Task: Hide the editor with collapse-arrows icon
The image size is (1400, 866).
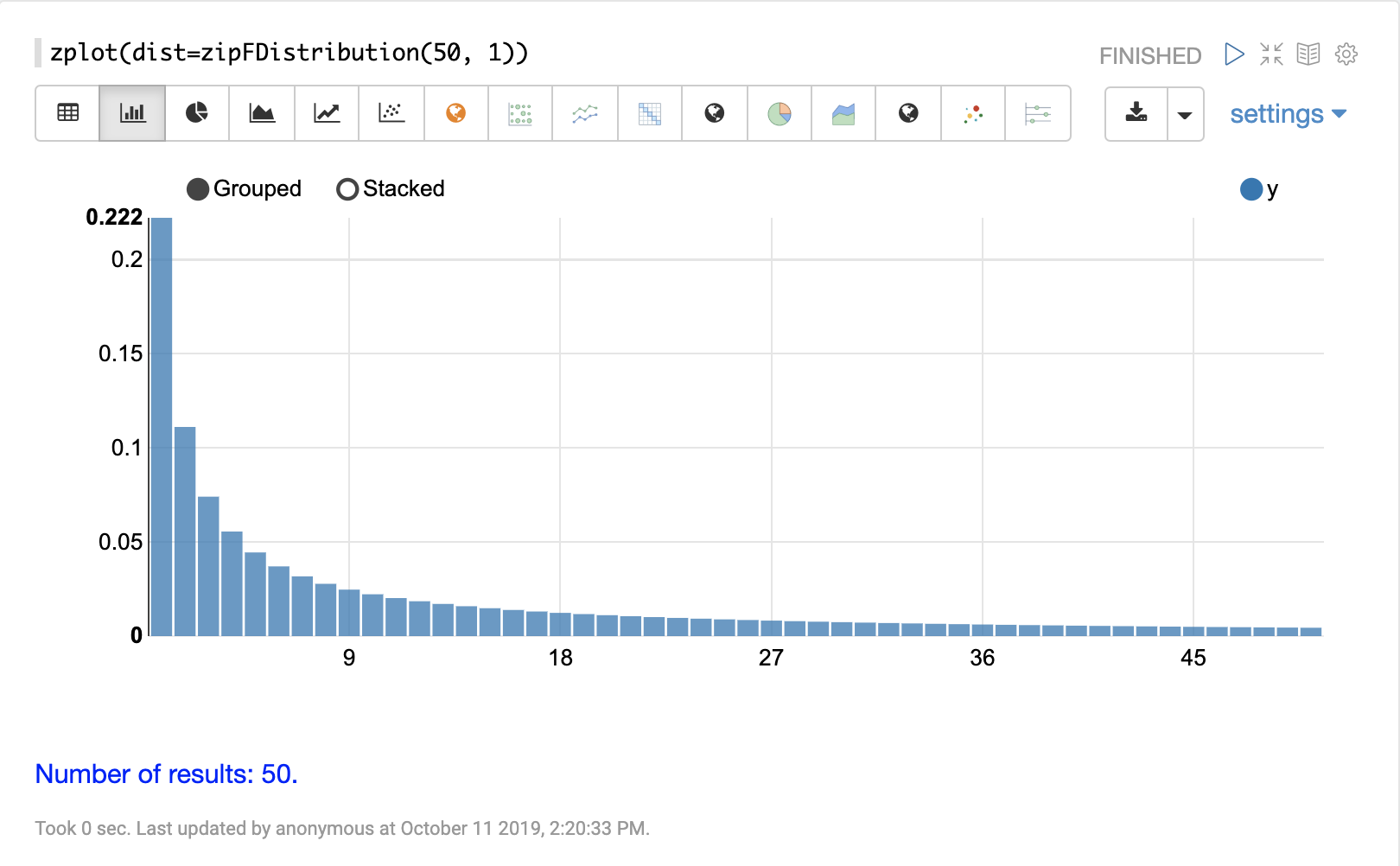Action: 1271,54
